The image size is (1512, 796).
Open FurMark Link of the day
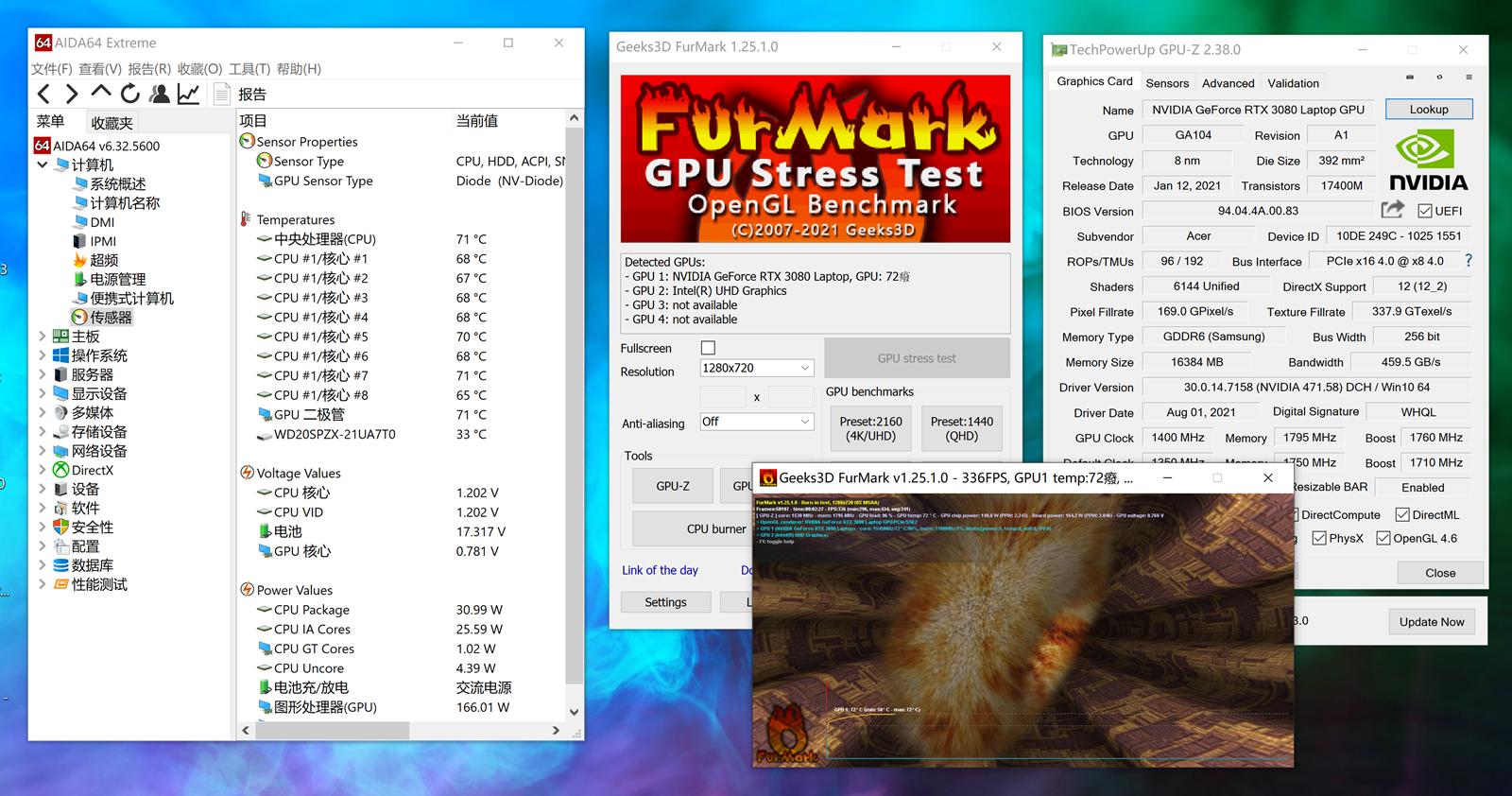[660, 570]
